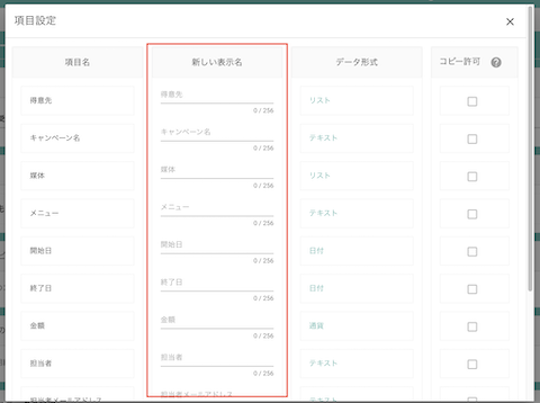
Task: Enable copy permission for メニュー row
Action: point(472,214)
